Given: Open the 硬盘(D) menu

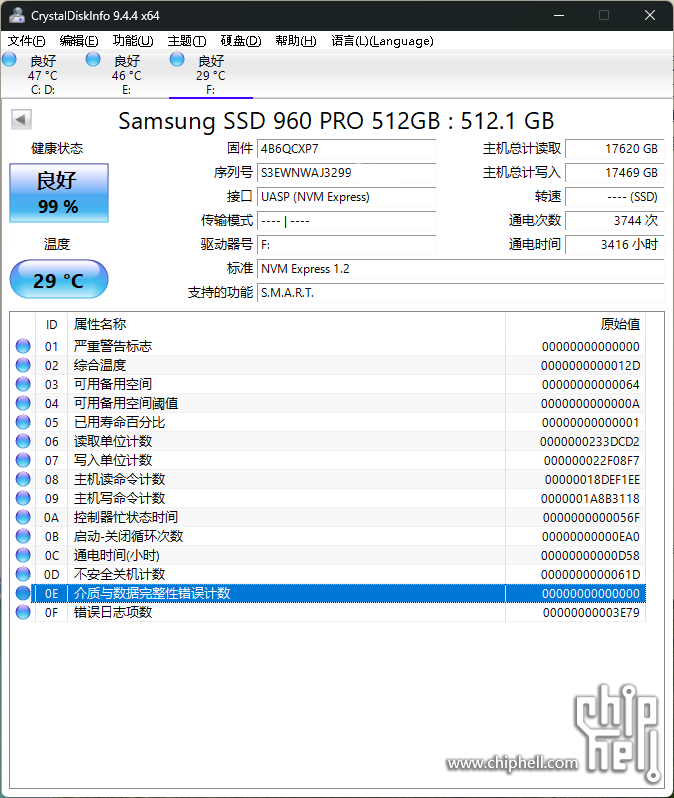Looking at the screenshot, I should coord(241,41).
